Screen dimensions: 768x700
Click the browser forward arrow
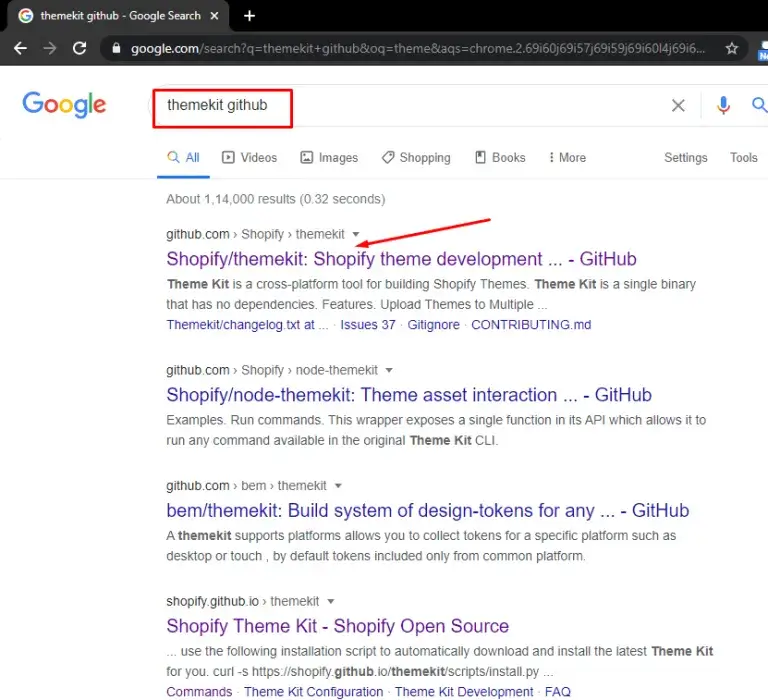tap(50, 48)
